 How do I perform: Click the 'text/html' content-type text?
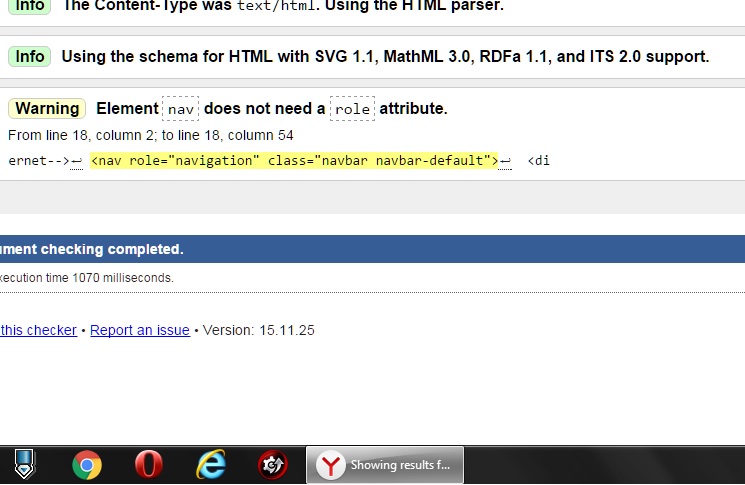click(276, 6)
